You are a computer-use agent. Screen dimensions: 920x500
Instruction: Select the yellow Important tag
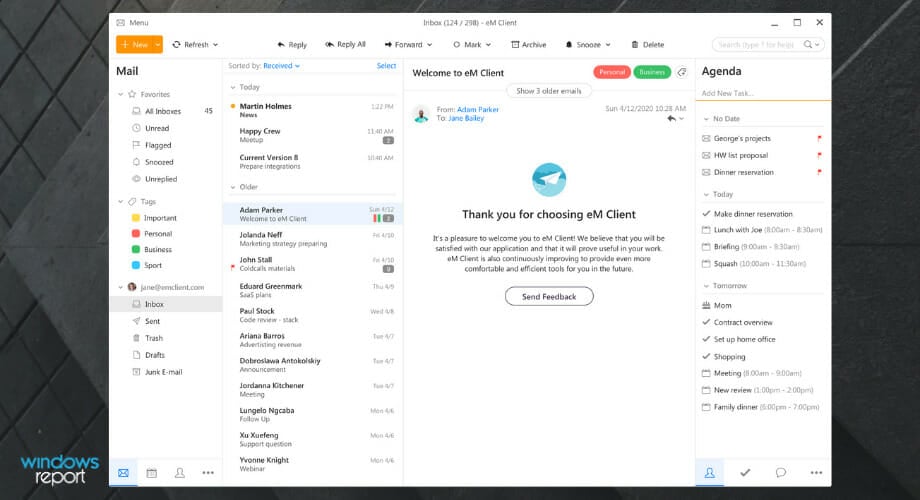coord(154,218)
